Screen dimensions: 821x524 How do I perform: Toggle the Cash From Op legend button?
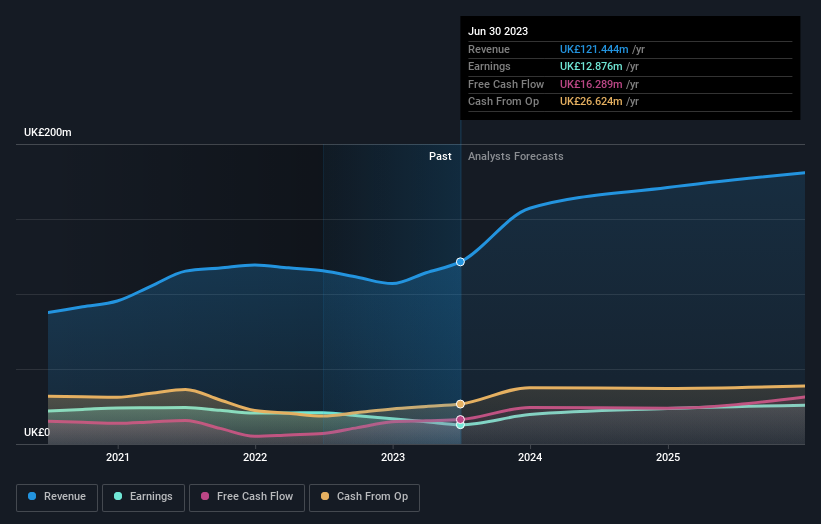tap(364, 497)
